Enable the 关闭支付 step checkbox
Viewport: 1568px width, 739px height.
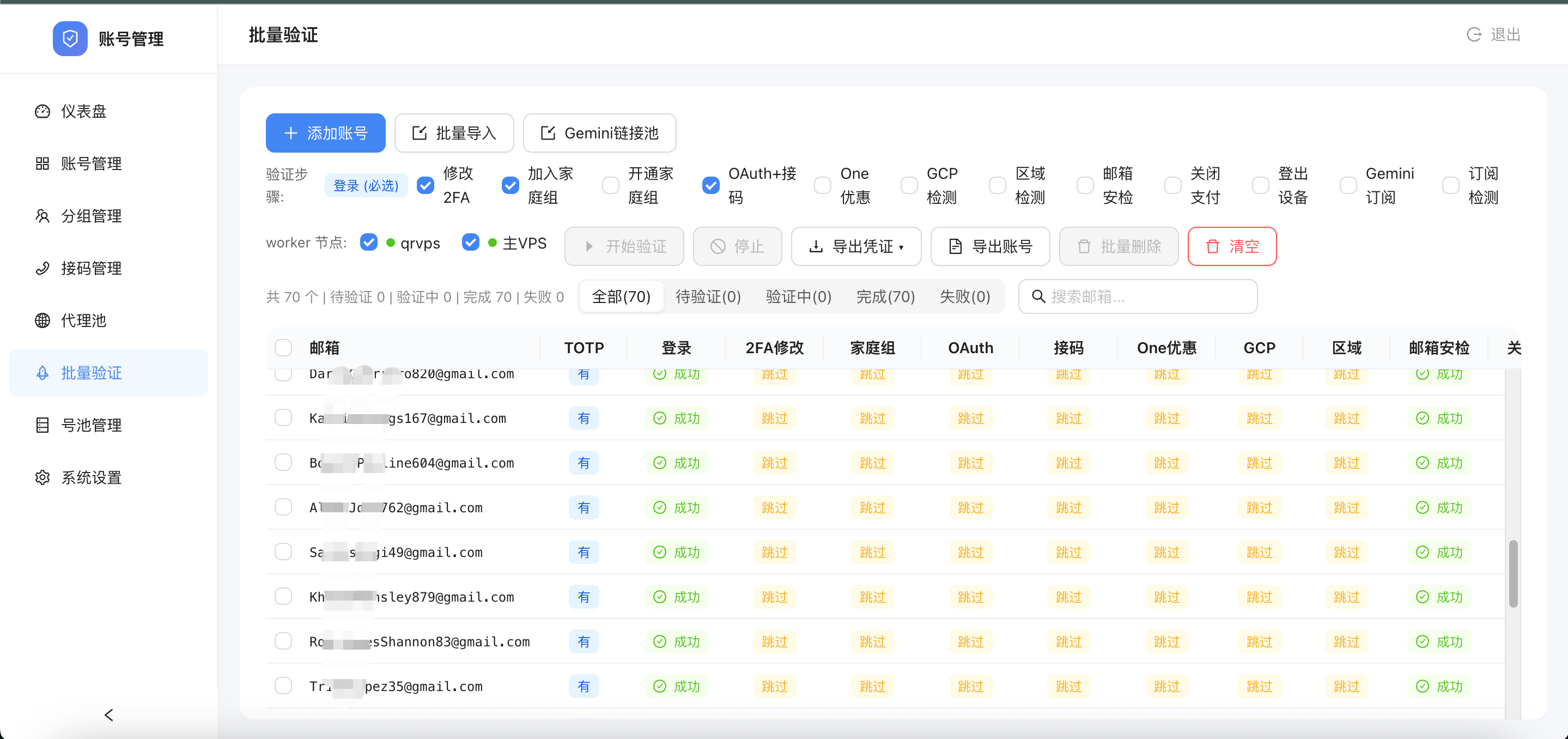tap(1172, 186)
